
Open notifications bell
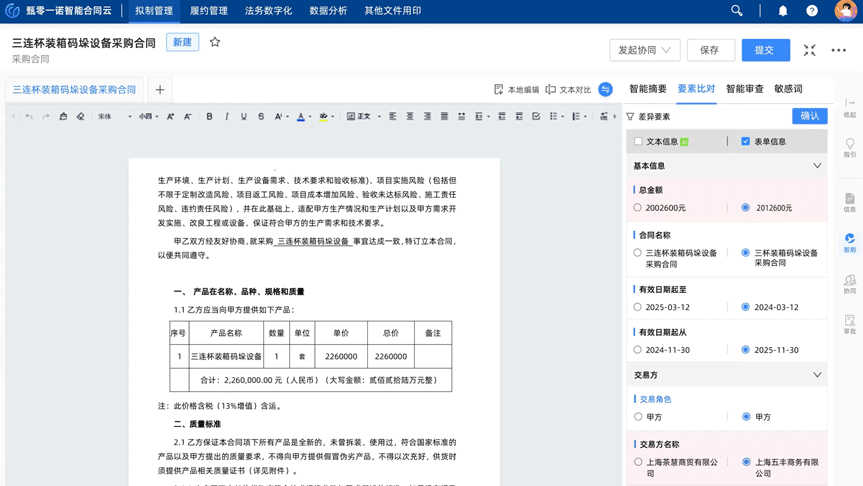(x=783, y=10)
